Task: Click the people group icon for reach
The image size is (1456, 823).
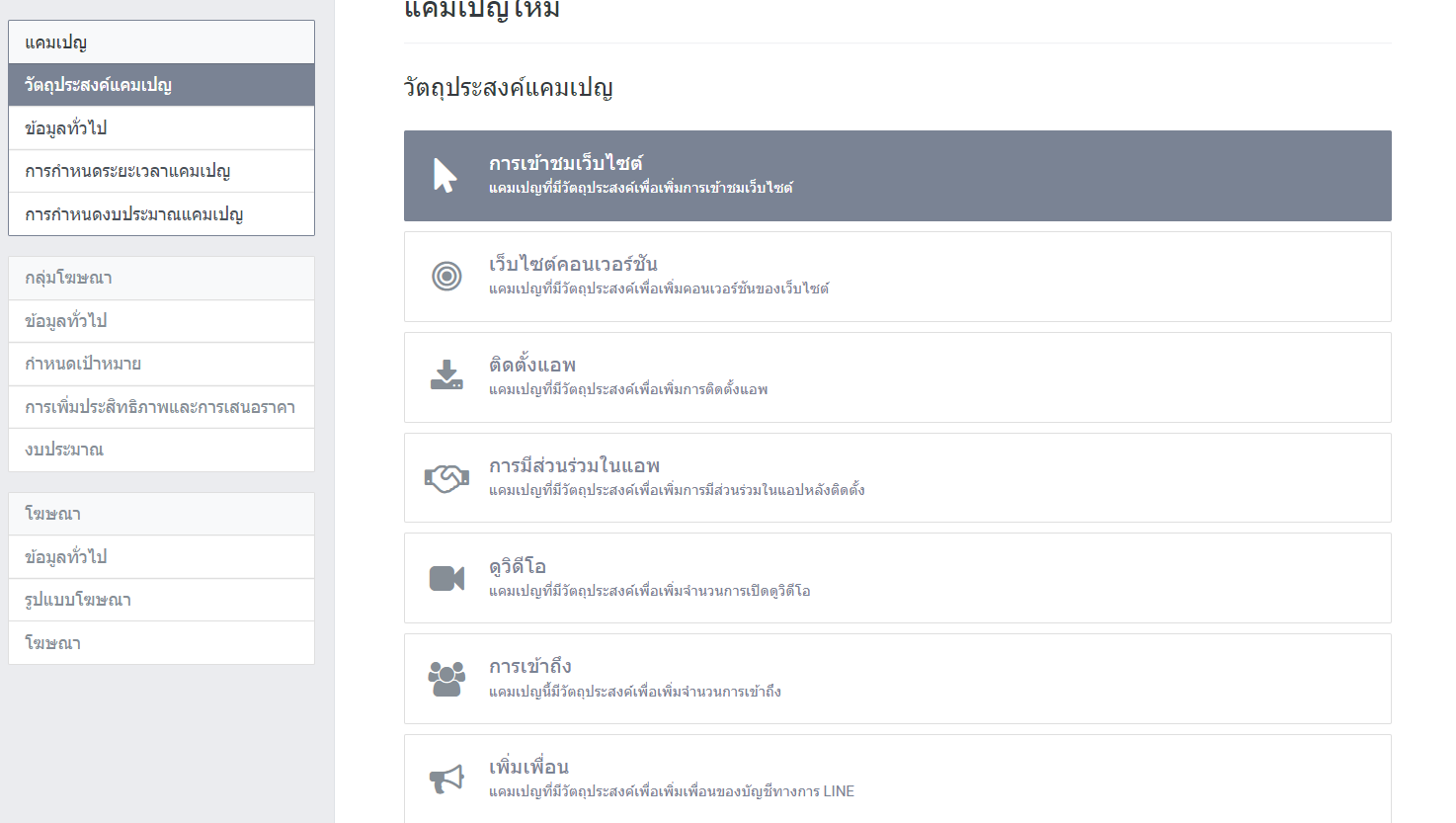Action: pos(446,679)
